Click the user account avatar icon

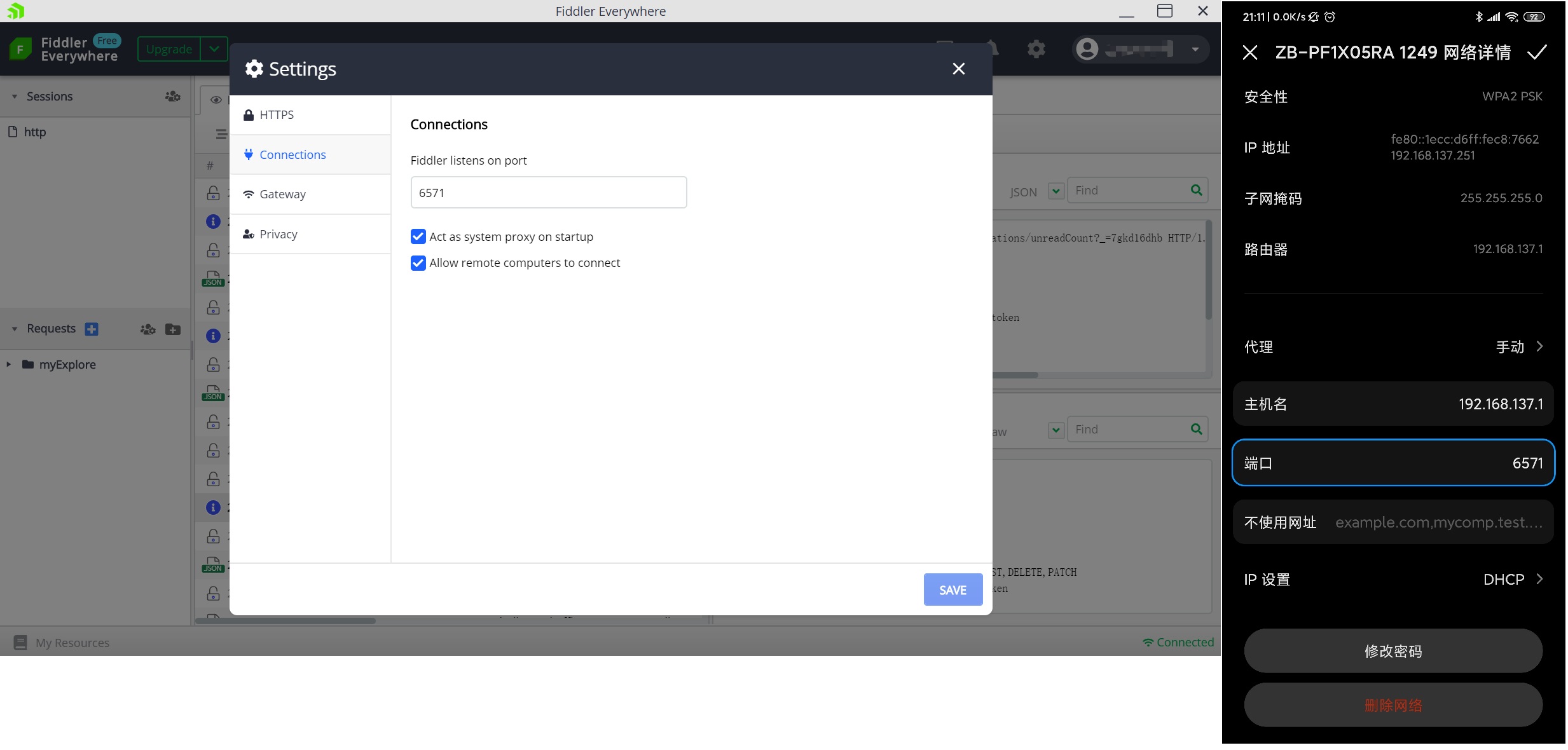[x=1087, y=49]
